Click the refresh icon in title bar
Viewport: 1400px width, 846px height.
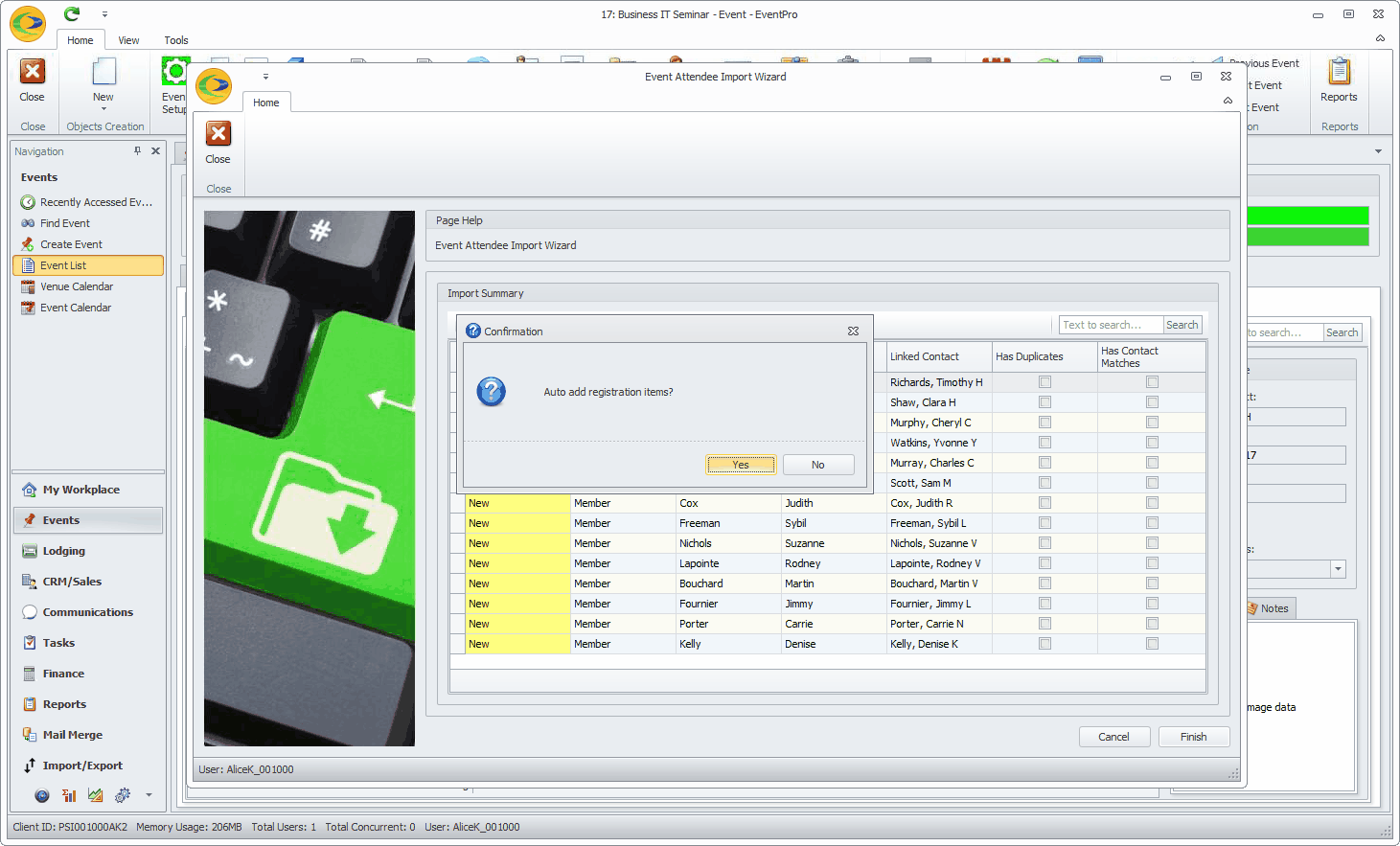72,13
